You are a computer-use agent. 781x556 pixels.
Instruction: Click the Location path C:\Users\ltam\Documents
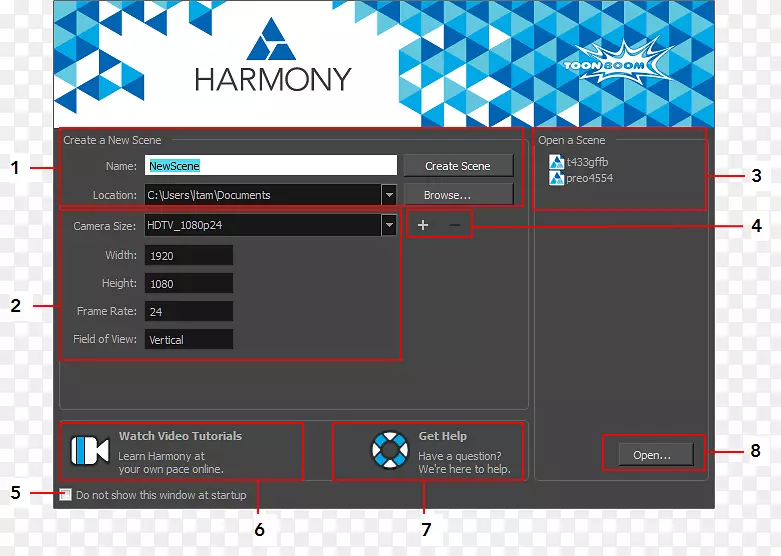(209, 195)
